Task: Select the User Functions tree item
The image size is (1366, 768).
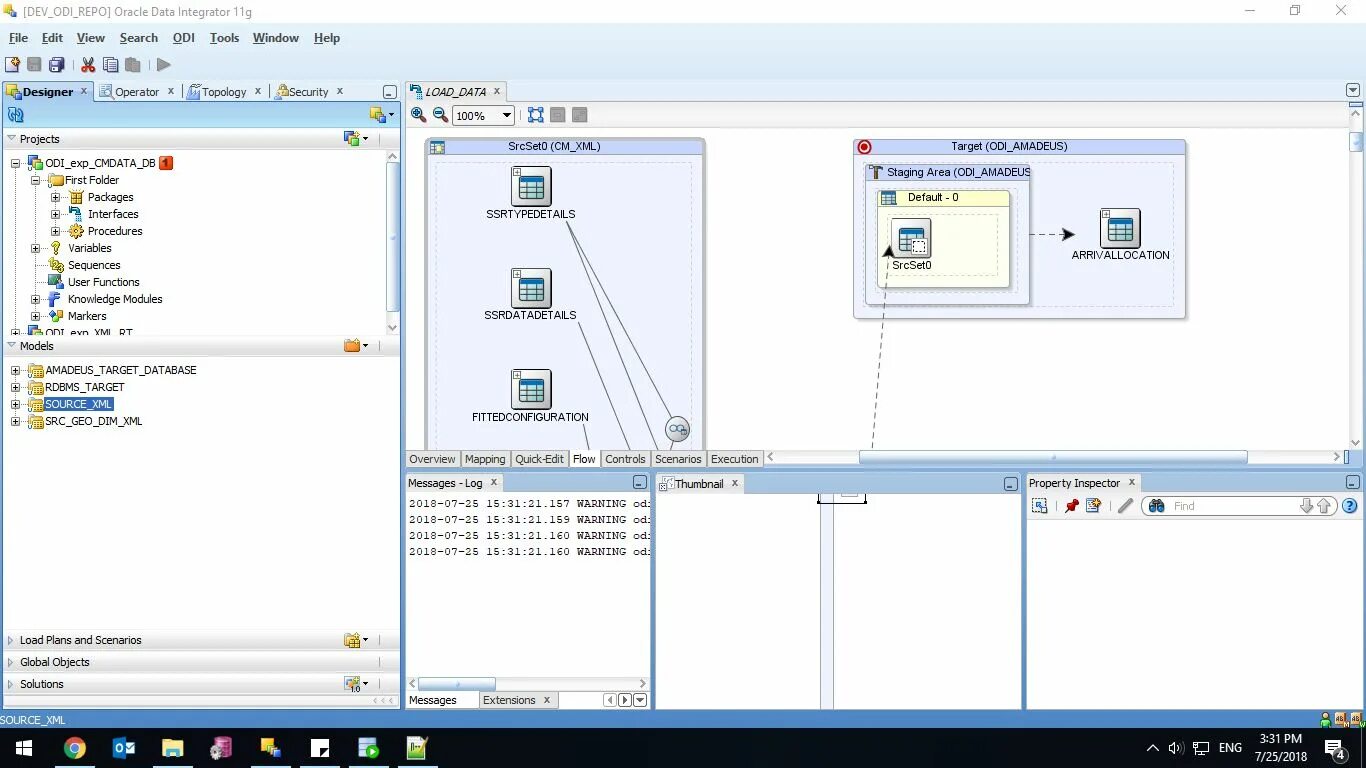Action: [103, 282]
